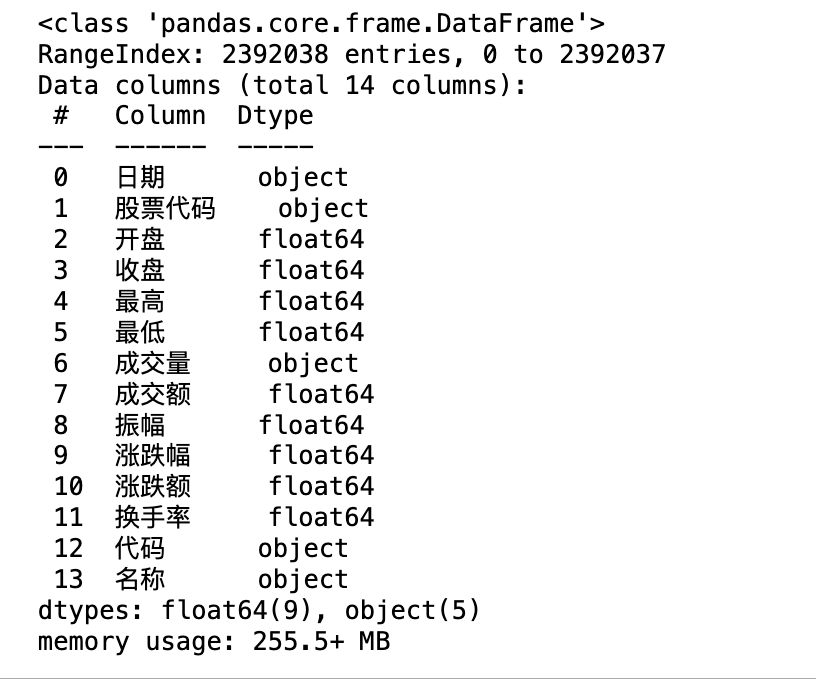Click the 成交额 column name
This screenshot has width=816, height=680.
[153, 394]
